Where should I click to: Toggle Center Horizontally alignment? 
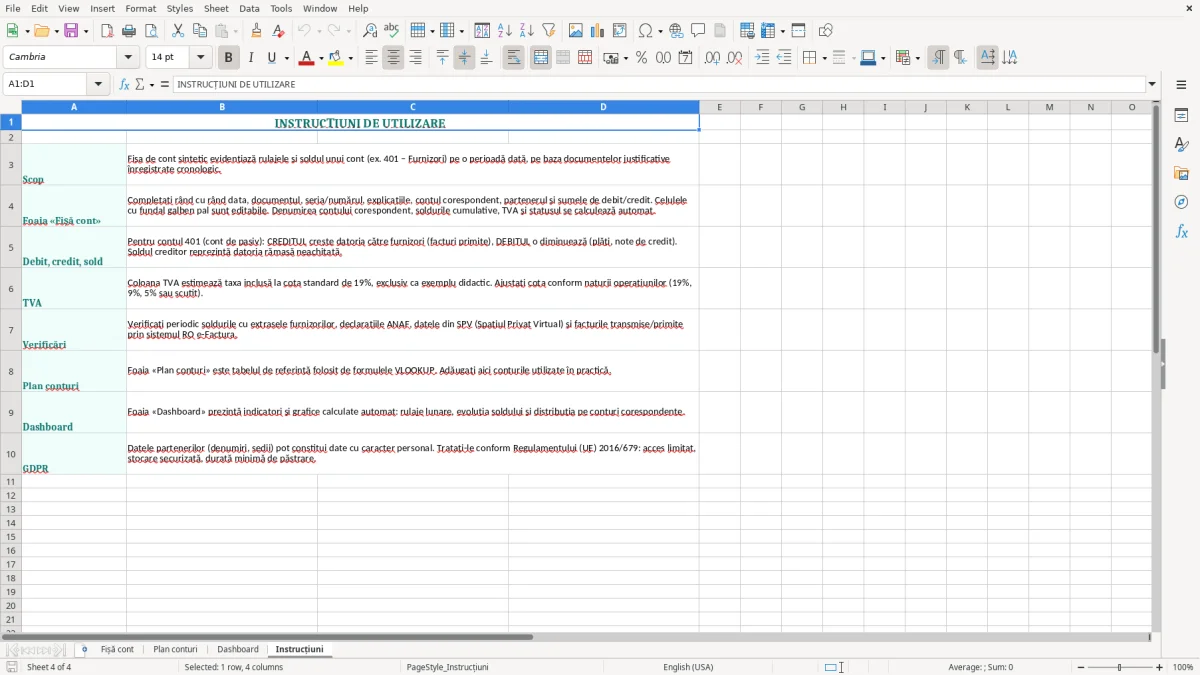393,58
